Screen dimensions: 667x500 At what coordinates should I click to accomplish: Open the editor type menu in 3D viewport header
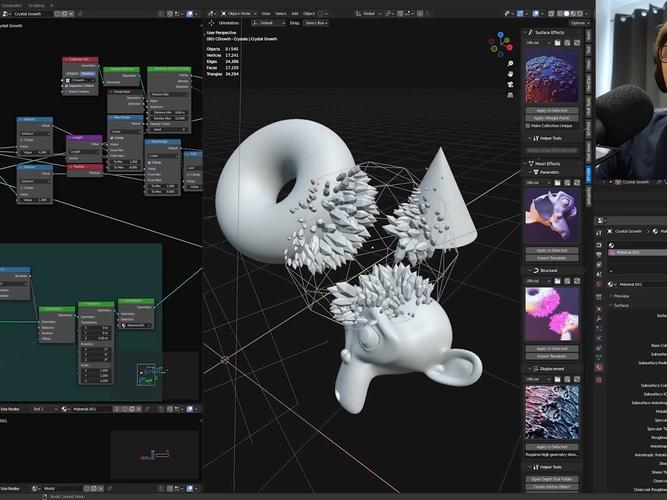212,14
